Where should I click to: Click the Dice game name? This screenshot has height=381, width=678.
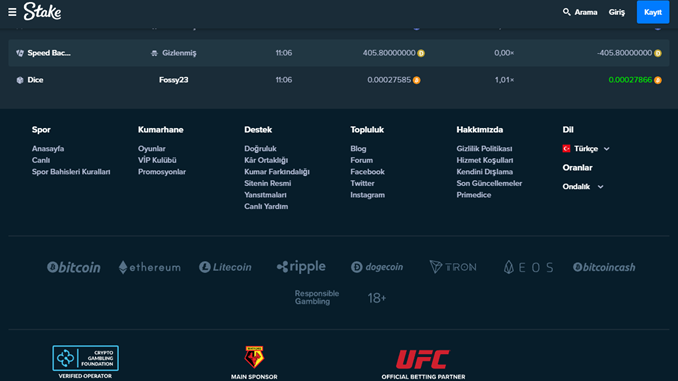click(35, 80)
